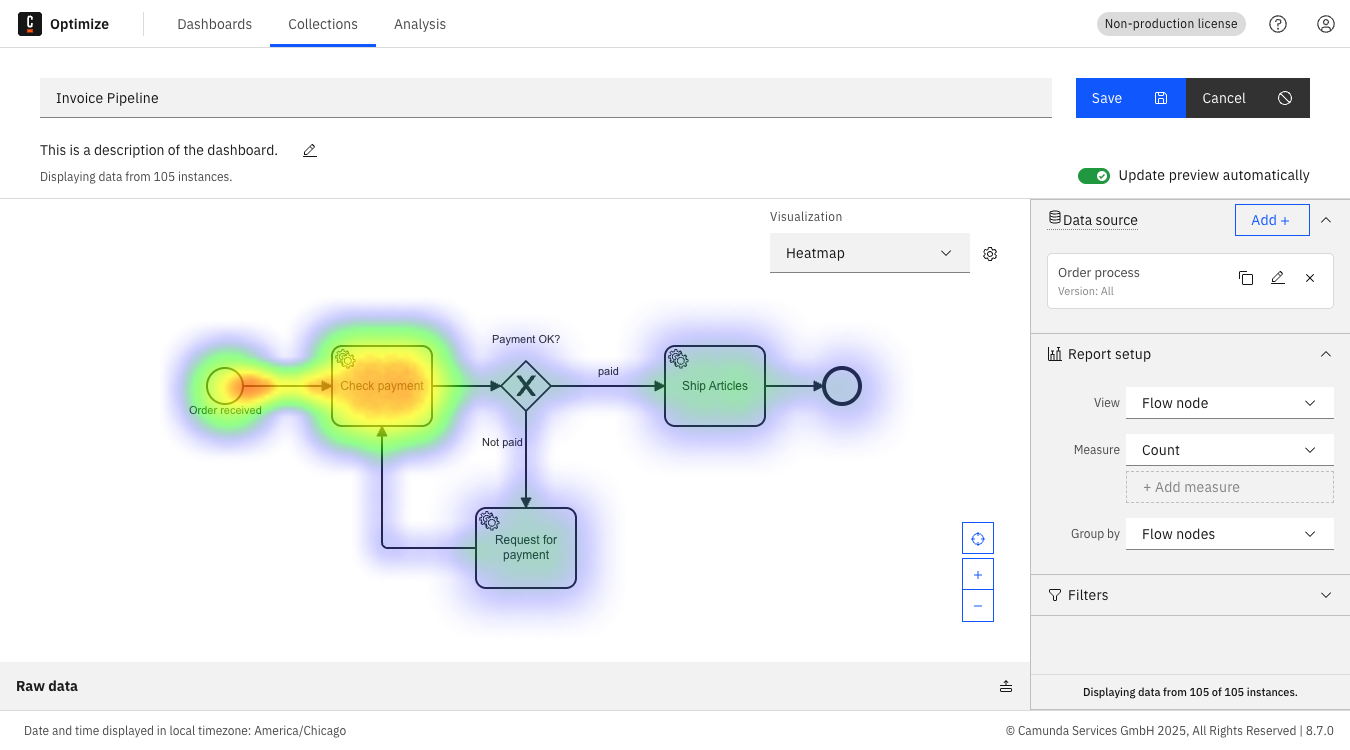Collapse the Report setup section

point(1326,353)
